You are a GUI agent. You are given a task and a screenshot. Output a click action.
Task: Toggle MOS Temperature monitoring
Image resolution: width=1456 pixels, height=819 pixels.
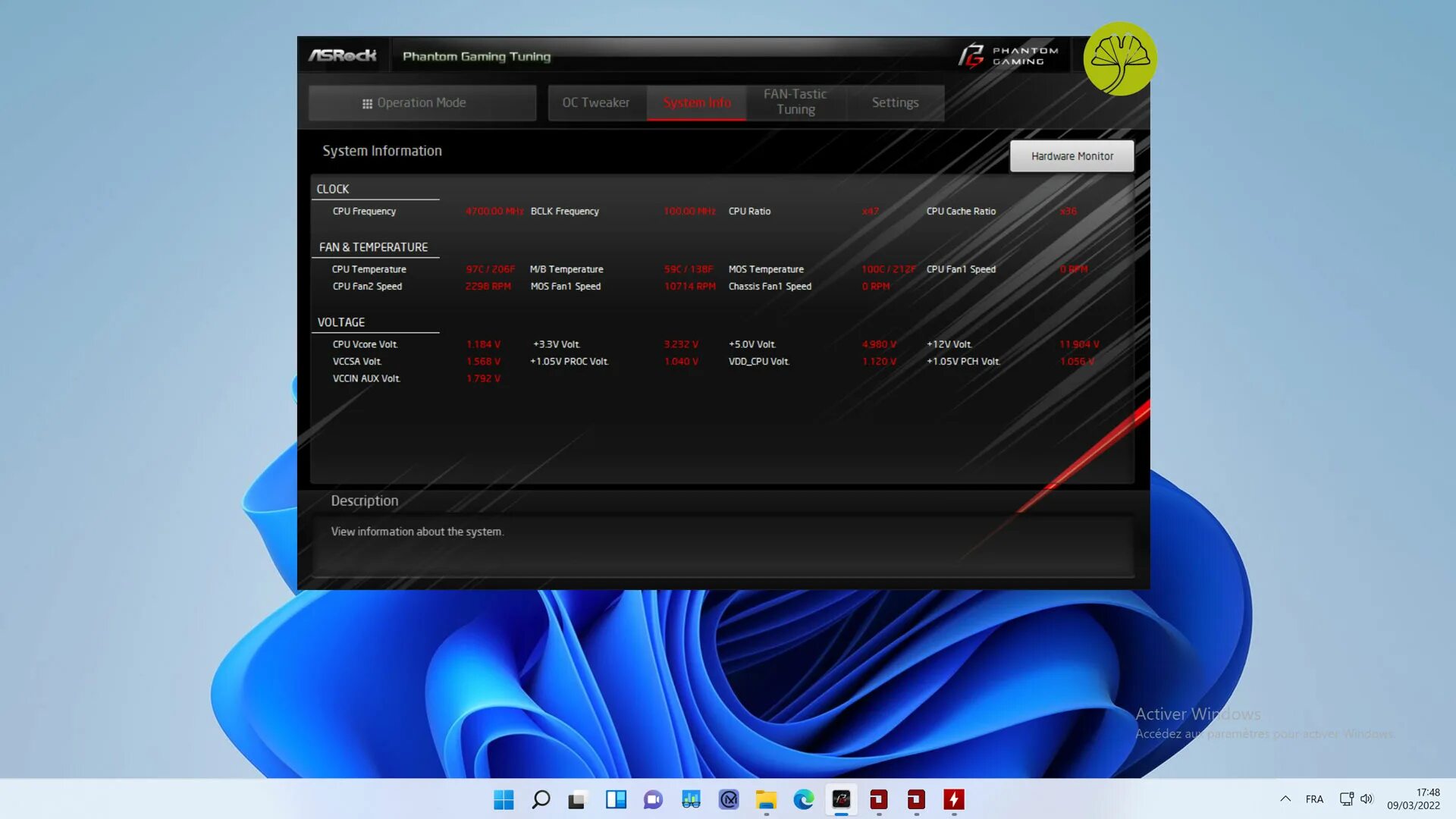pyautogui.click(x=765, y=268)
